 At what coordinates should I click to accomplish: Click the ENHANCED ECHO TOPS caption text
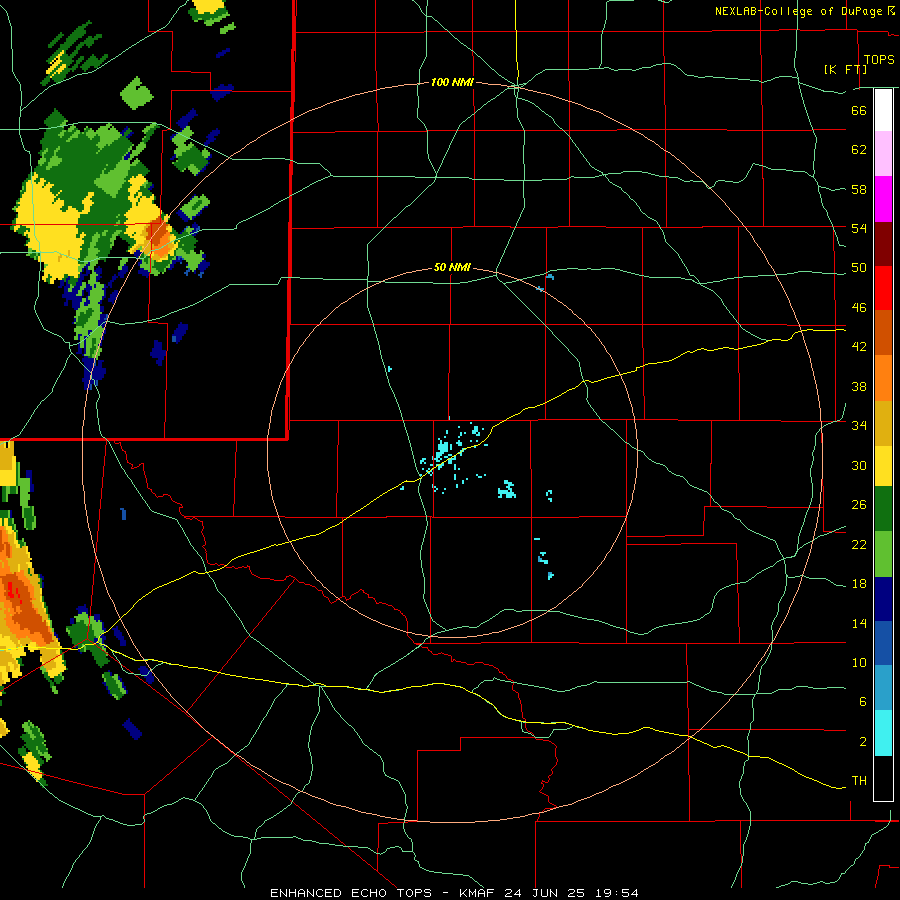pos(351,893)
